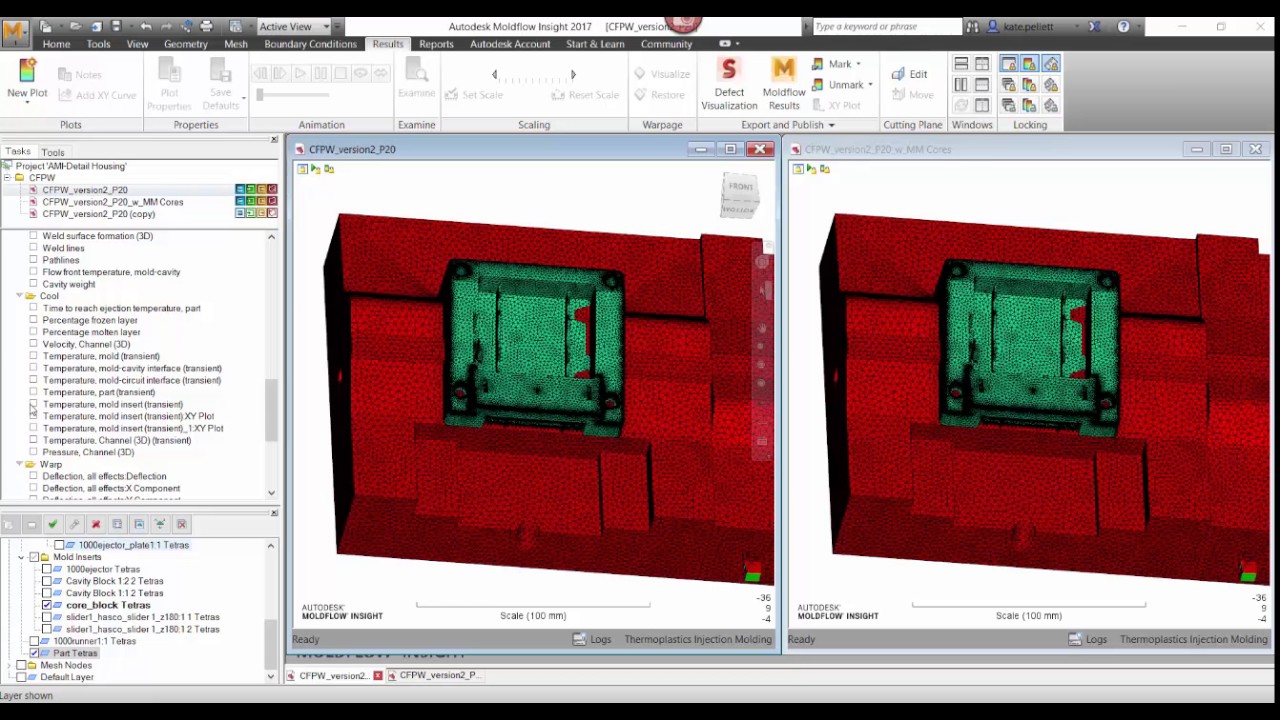The height and width of the screenshot is (720, 1280).
Task: Collapse the Warp results folder
Action: click(19, 464)
